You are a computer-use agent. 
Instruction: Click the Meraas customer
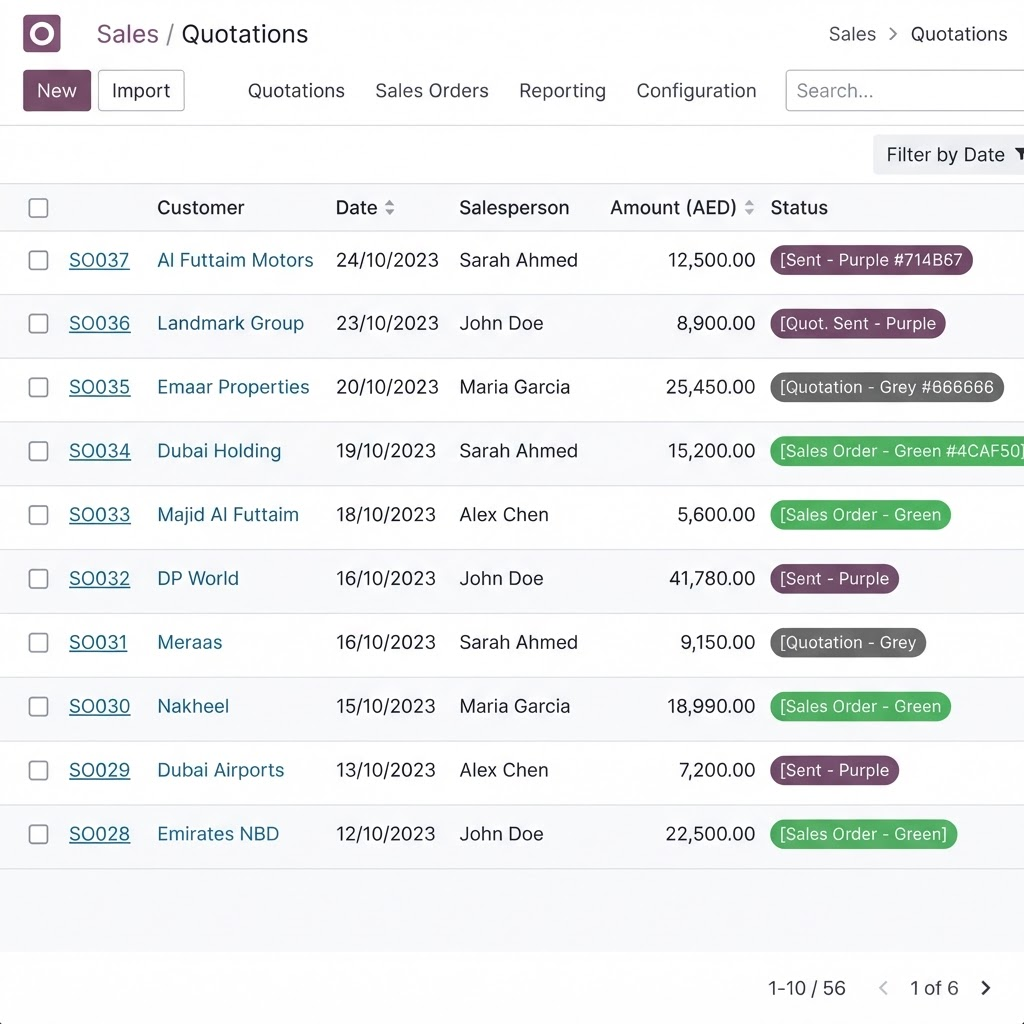tap(189, 643)
